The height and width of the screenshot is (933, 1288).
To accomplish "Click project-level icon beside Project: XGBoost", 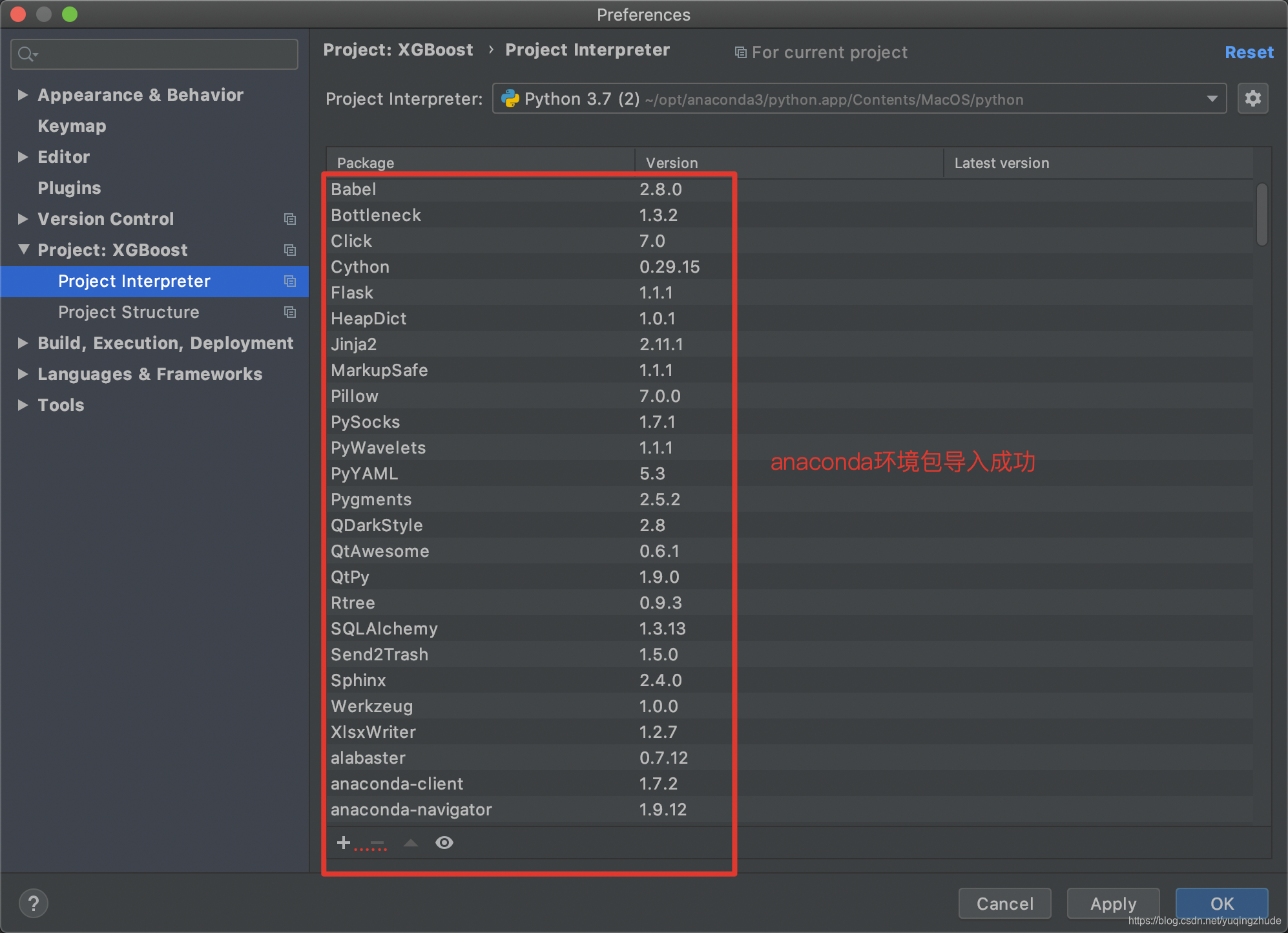I will point(290,250).
